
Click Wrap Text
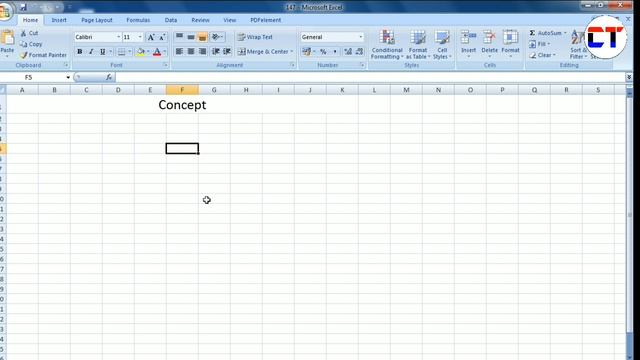[x=255, y=37]
